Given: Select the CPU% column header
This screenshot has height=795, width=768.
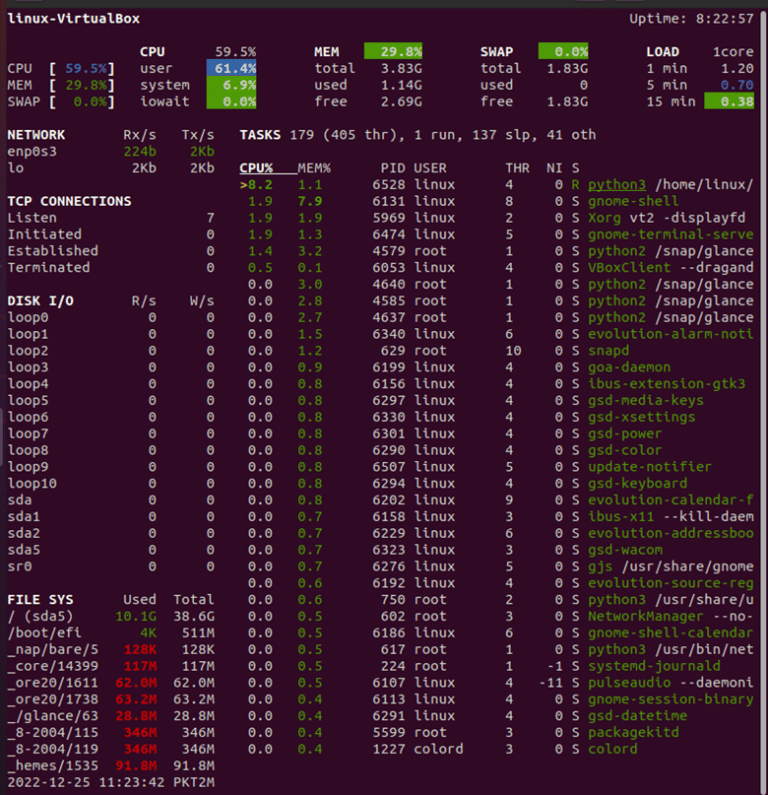Looking at the screenshot, I should (x=256, y=168).
